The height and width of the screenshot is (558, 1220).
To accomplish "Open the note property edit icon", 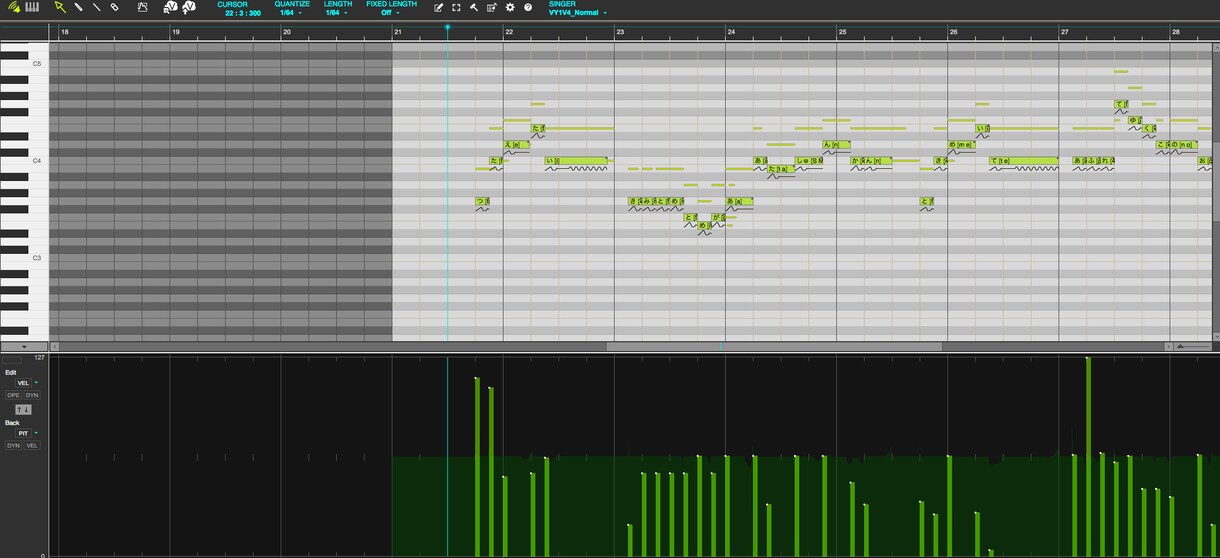I will pos(492,7).
